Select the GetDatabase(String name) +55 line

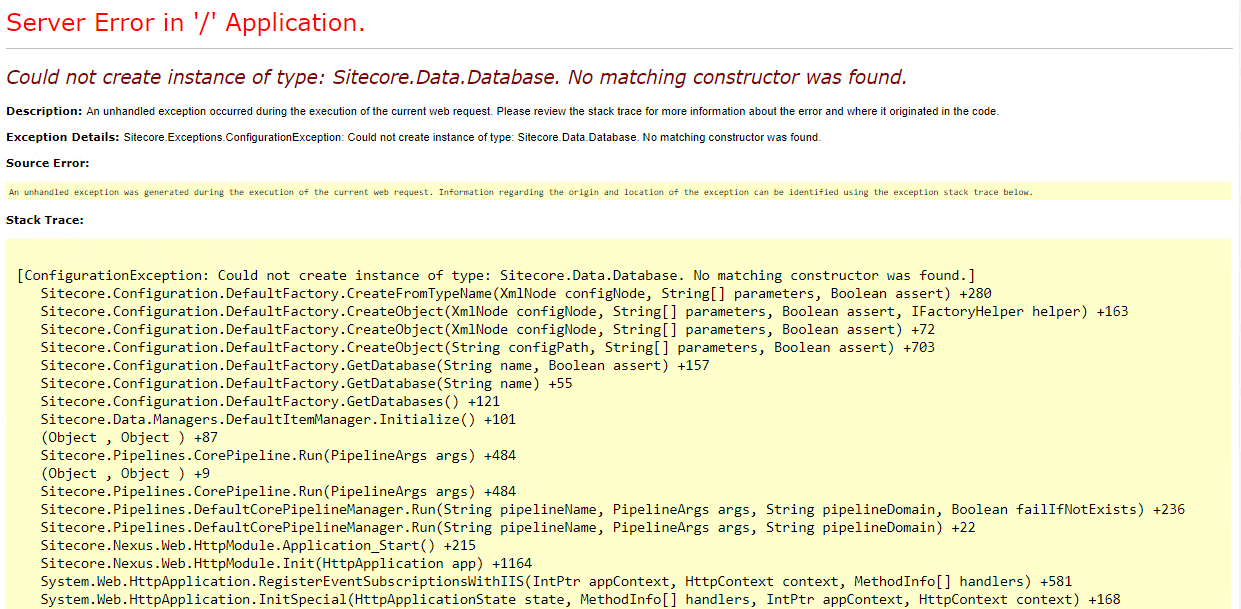307,383
